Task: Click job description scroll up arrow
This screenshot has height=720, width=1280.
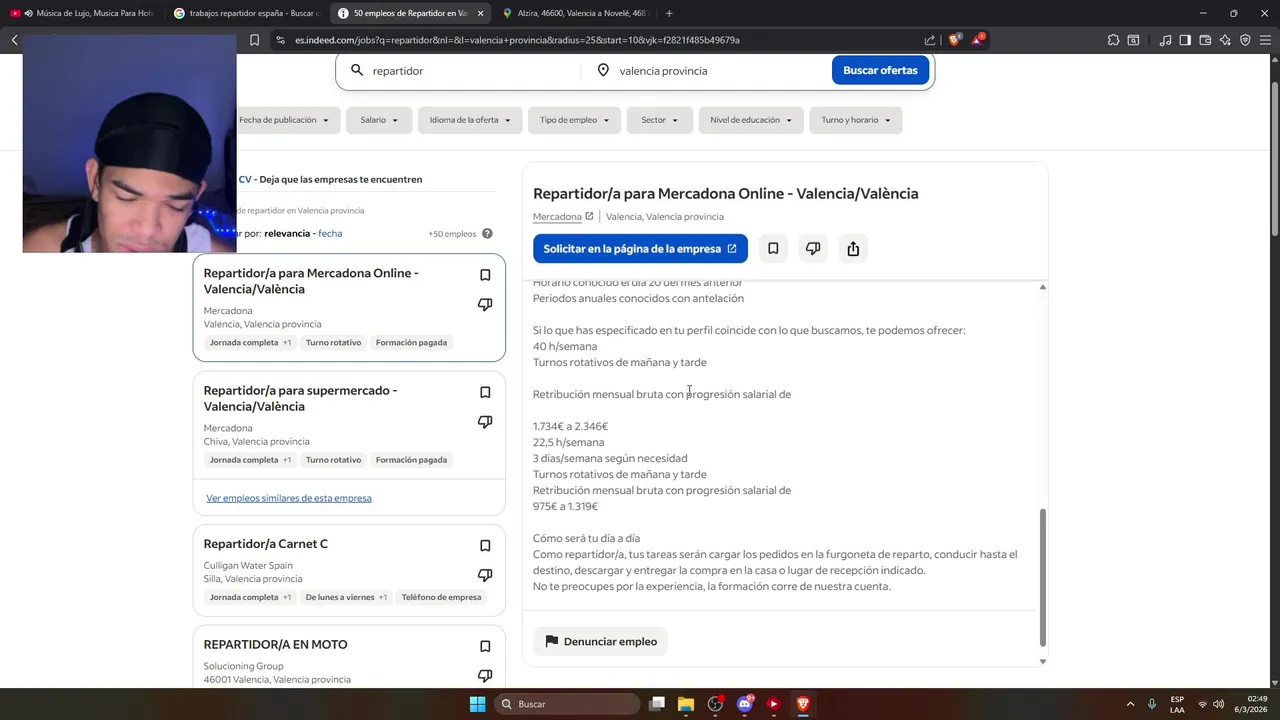Action: [x=1043, y=287]
